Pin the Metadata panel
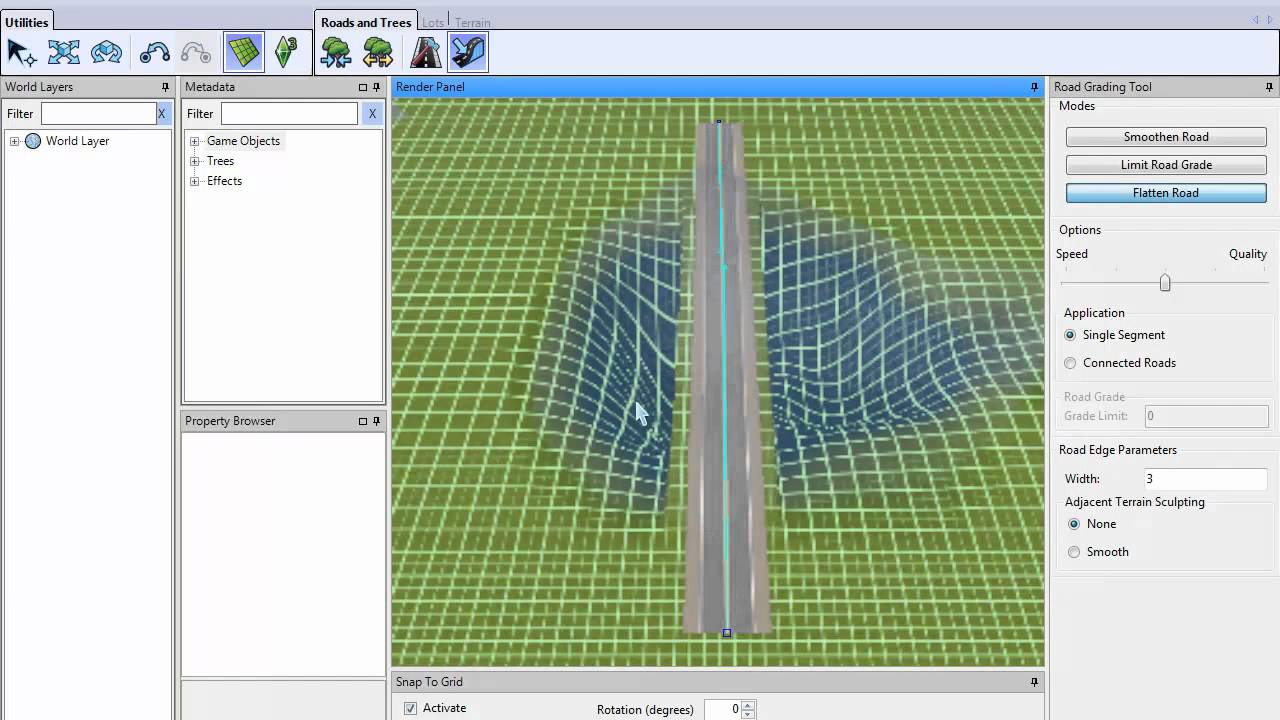This screenshot has height=720, width=1280. [x=377, y=87]
